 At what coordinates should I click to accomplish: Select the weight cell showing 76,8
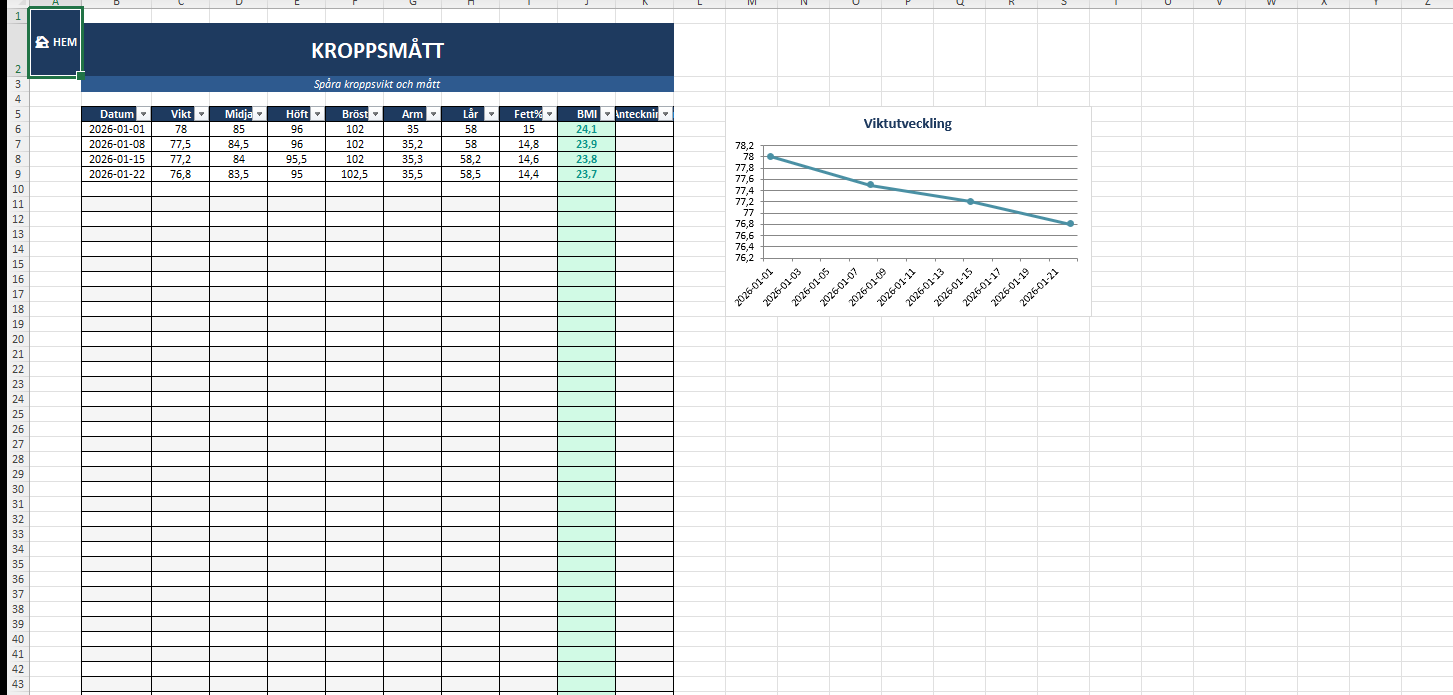tap(181, 174)
